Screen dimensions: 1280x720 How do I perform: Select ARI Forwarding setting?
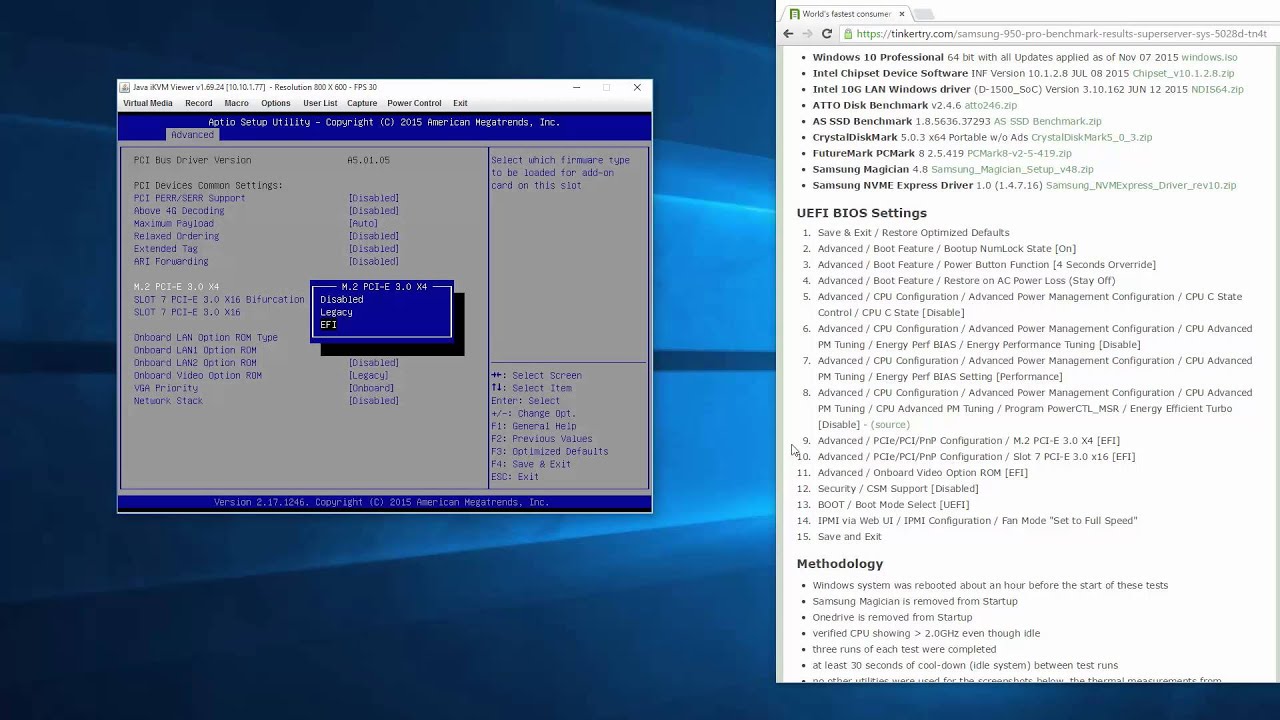click(171, 262)
